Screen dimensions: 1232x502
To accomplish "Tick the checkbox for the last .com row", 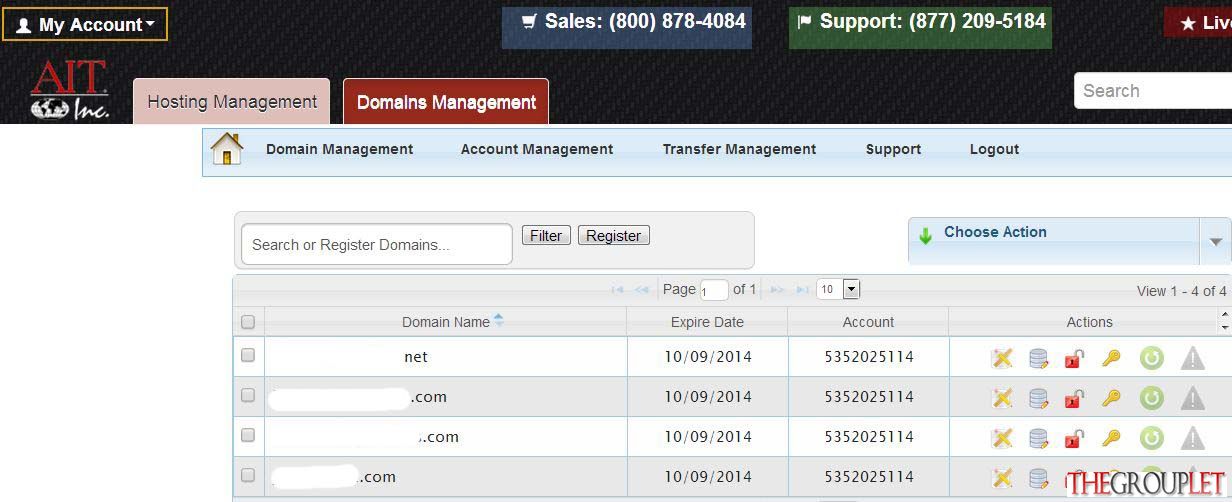I will [248, 475].
